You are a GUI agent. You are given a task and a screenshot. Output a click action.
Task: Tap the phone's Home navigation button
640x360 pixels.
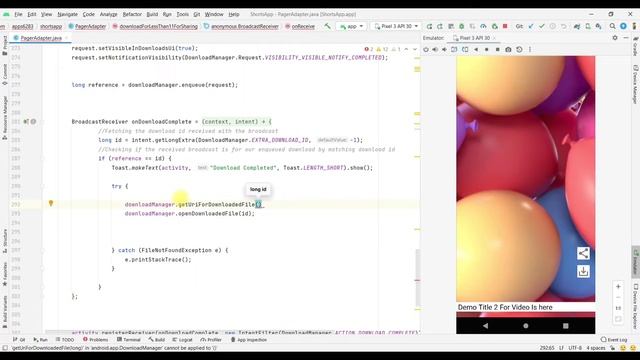(x=526, y=326)
